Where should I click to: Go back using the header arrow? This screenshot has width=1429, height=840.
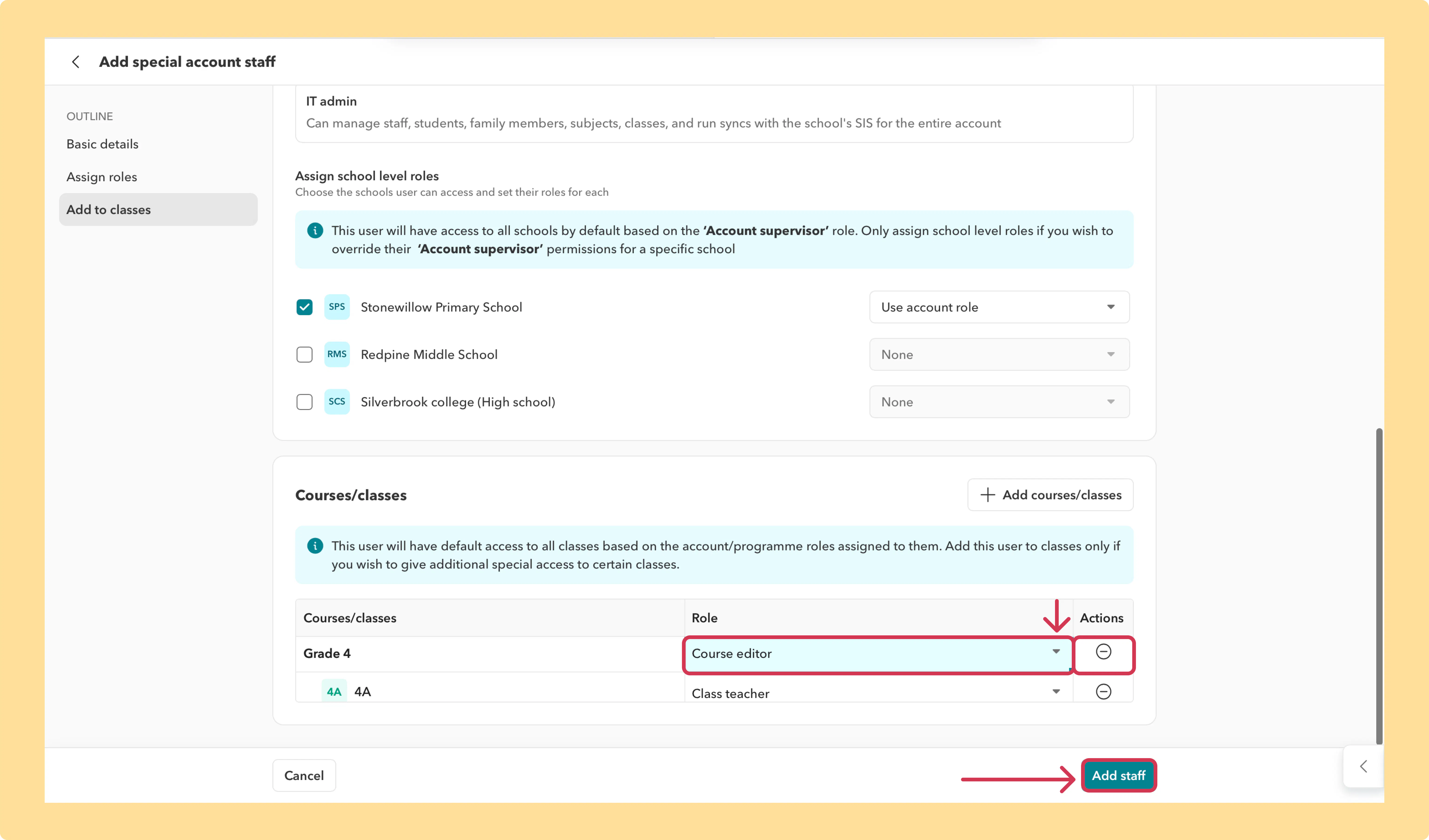pyautogui.click(x=75, y=62)
